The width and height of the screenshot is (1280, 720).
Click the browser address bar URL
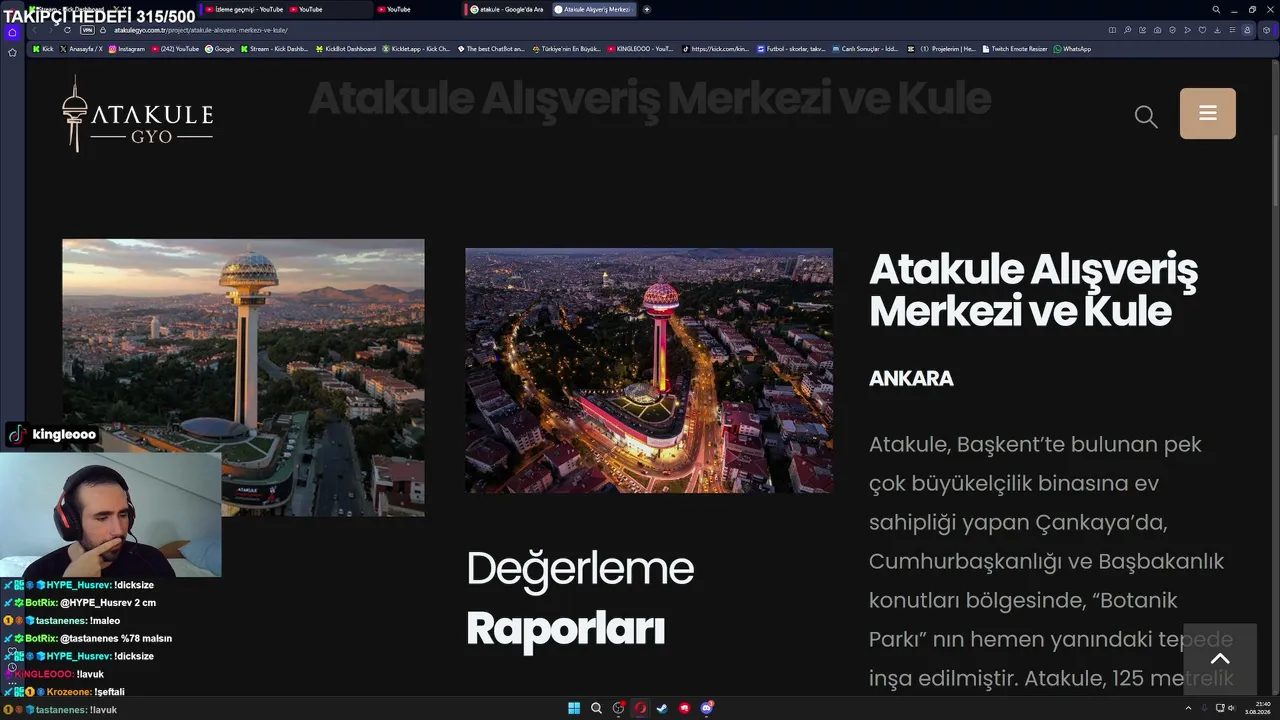[201, 30]
